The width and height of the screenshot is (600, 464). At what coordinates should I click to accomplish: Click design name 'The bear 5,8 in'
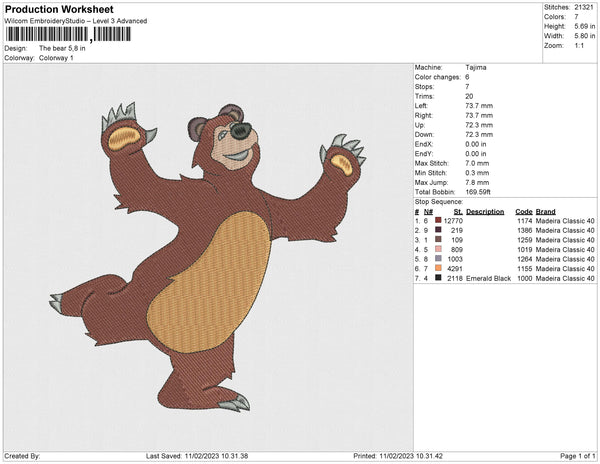point(62,49)
